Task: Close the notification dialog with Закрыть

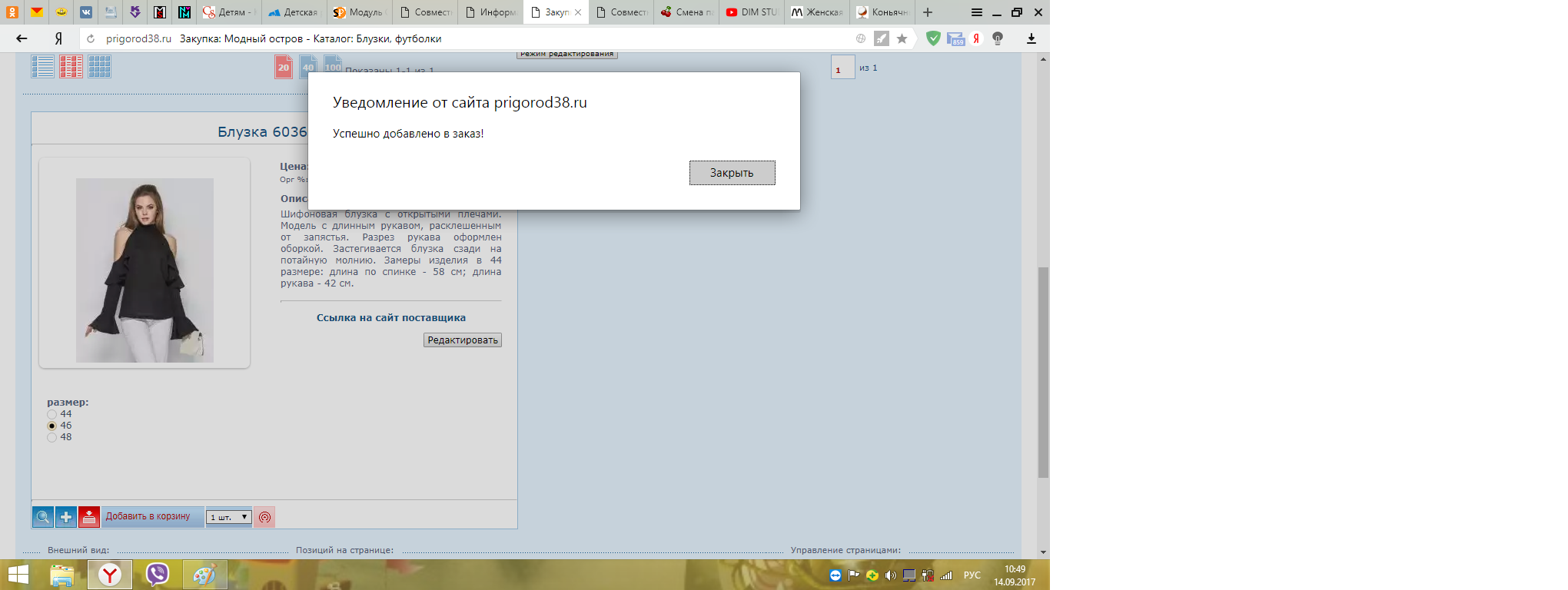Action: tap(732, 173)
